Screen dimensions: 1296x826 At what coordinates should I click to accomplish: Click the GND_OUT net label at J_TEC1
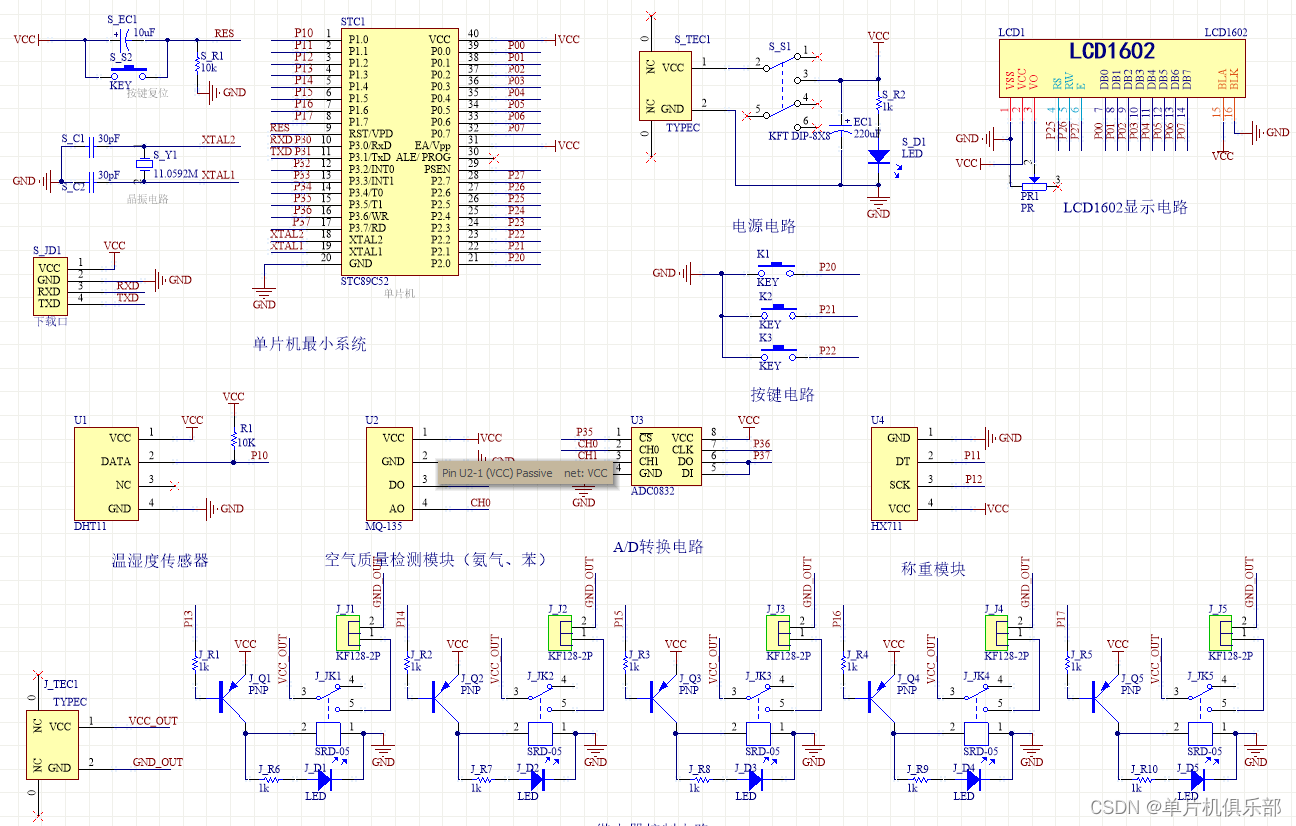158,762
